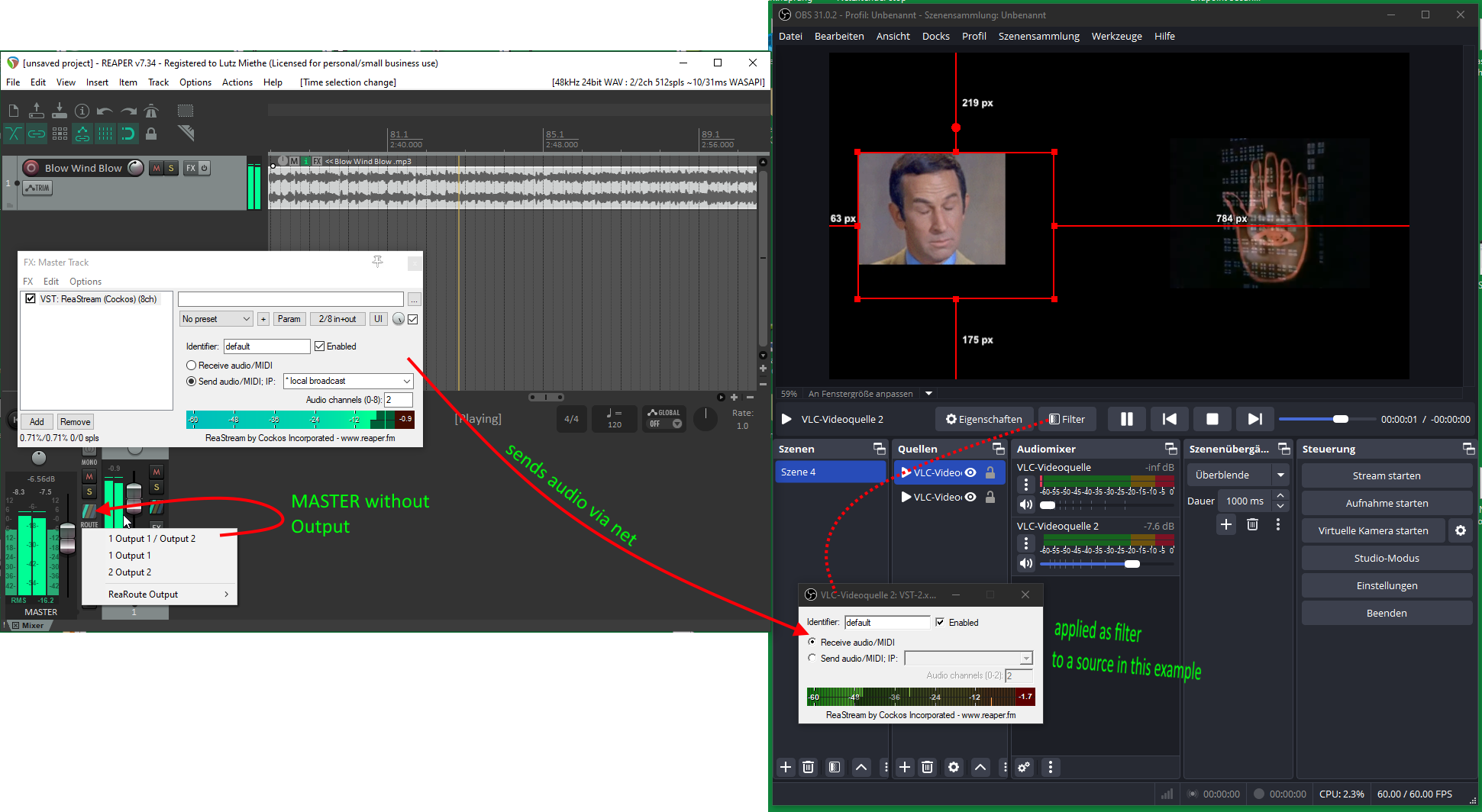Image resolution: width=1482 pixels, height=812 pixels.
Task: Open An Fenstergröße anpassen zoom dropdown
Action: tap(928, 394)
